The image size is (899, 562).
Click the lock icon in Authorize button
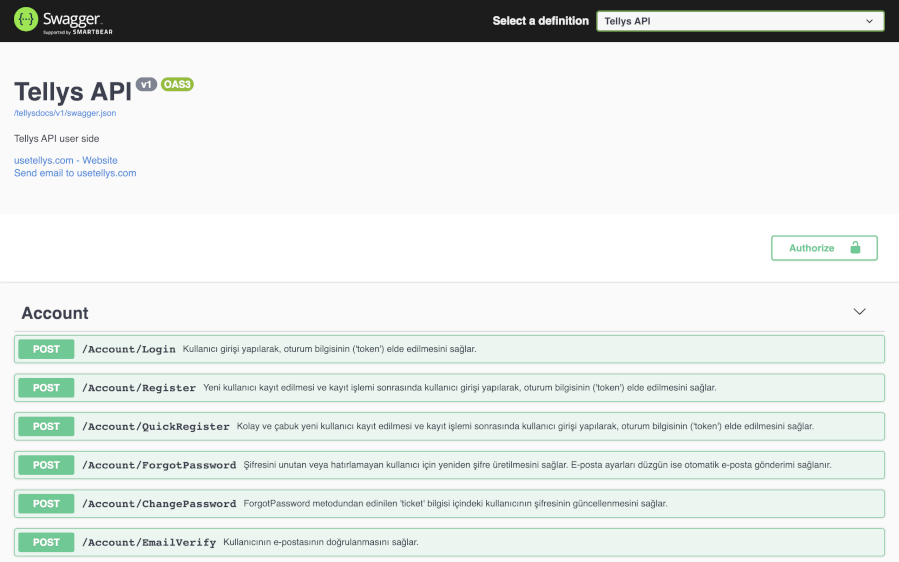coord(855,248)
